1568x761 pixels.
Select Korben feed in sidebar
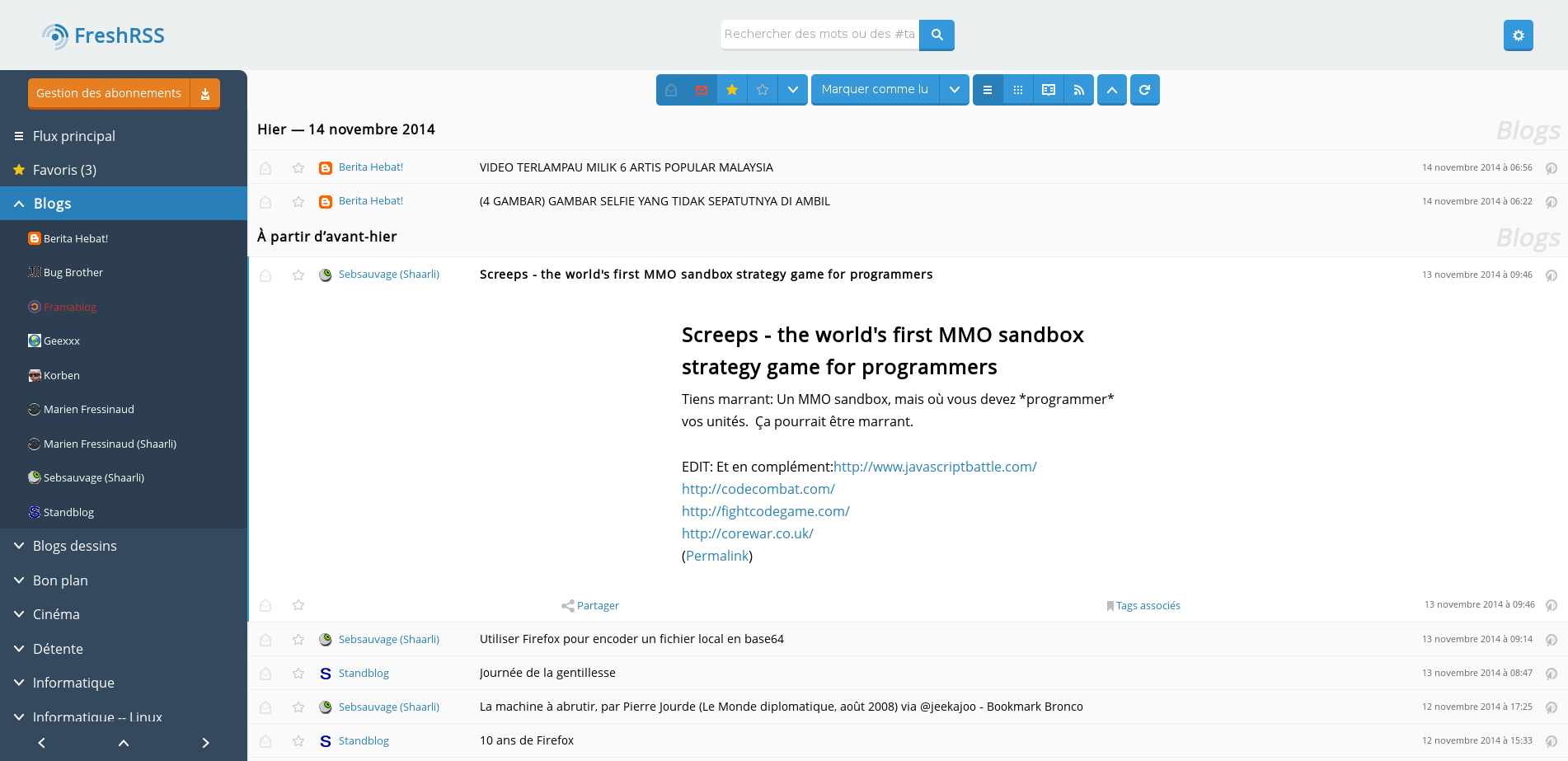point(62,375)
